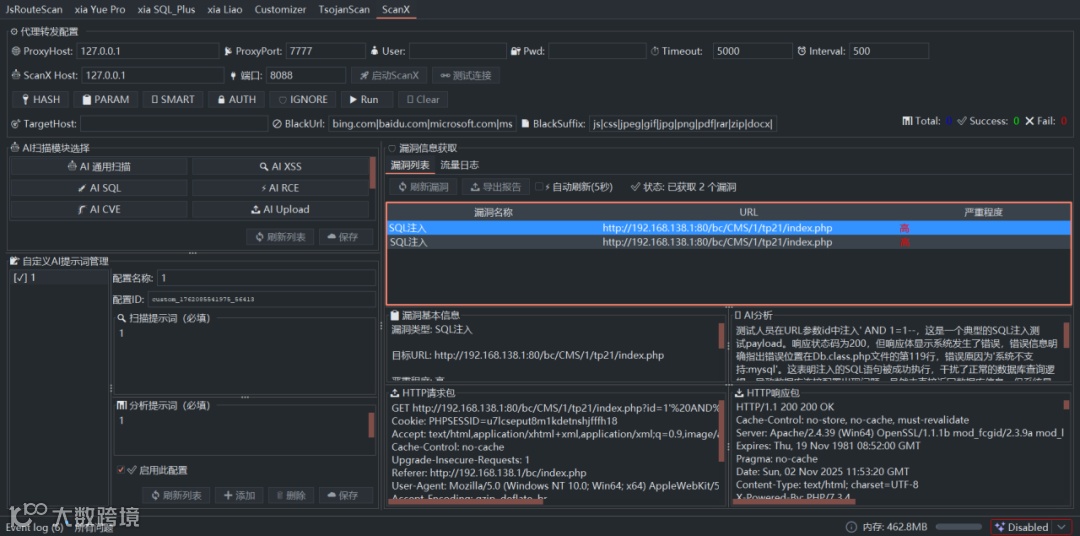Click the 内存 memory usage indicator
Viewport: 1080px width, 536px height.
pos(894,527)
